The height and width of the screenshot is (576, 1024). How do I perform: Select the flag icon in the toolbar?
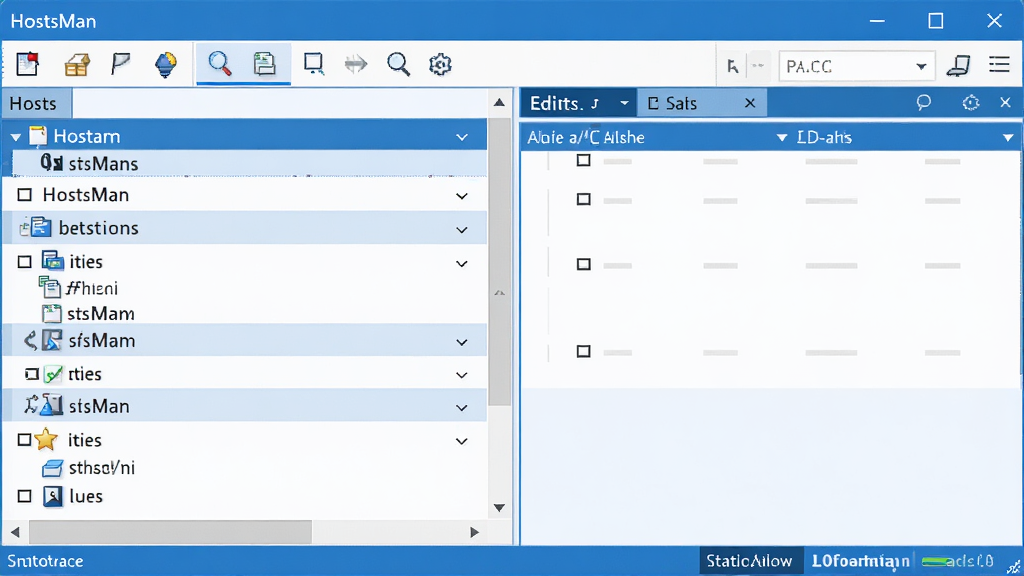121,64
